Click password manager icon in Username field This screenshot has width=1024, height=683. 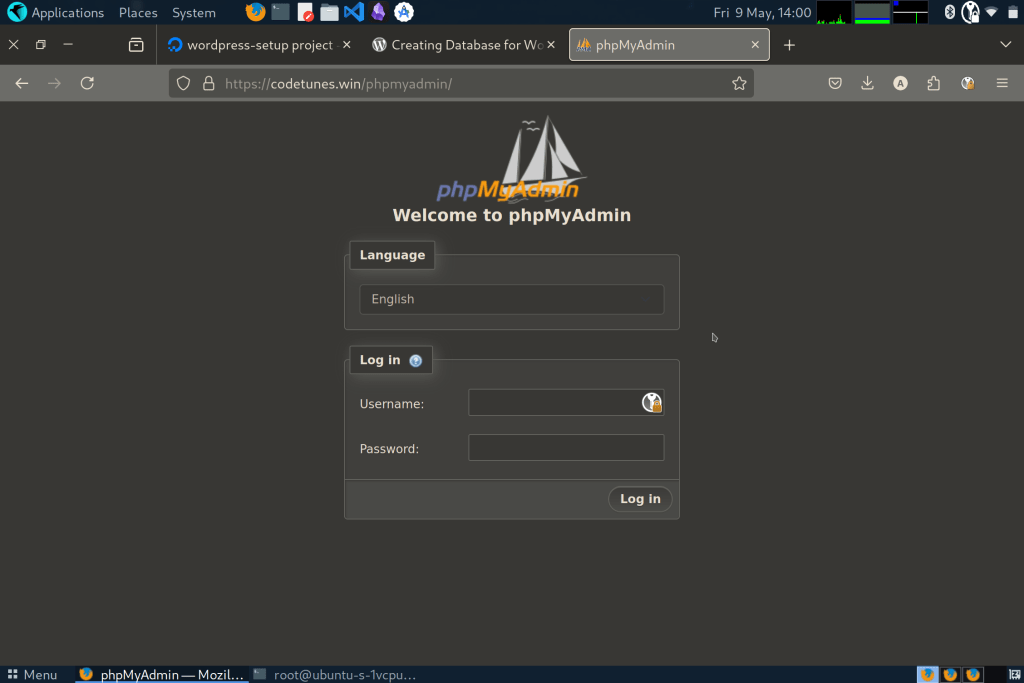652,402
